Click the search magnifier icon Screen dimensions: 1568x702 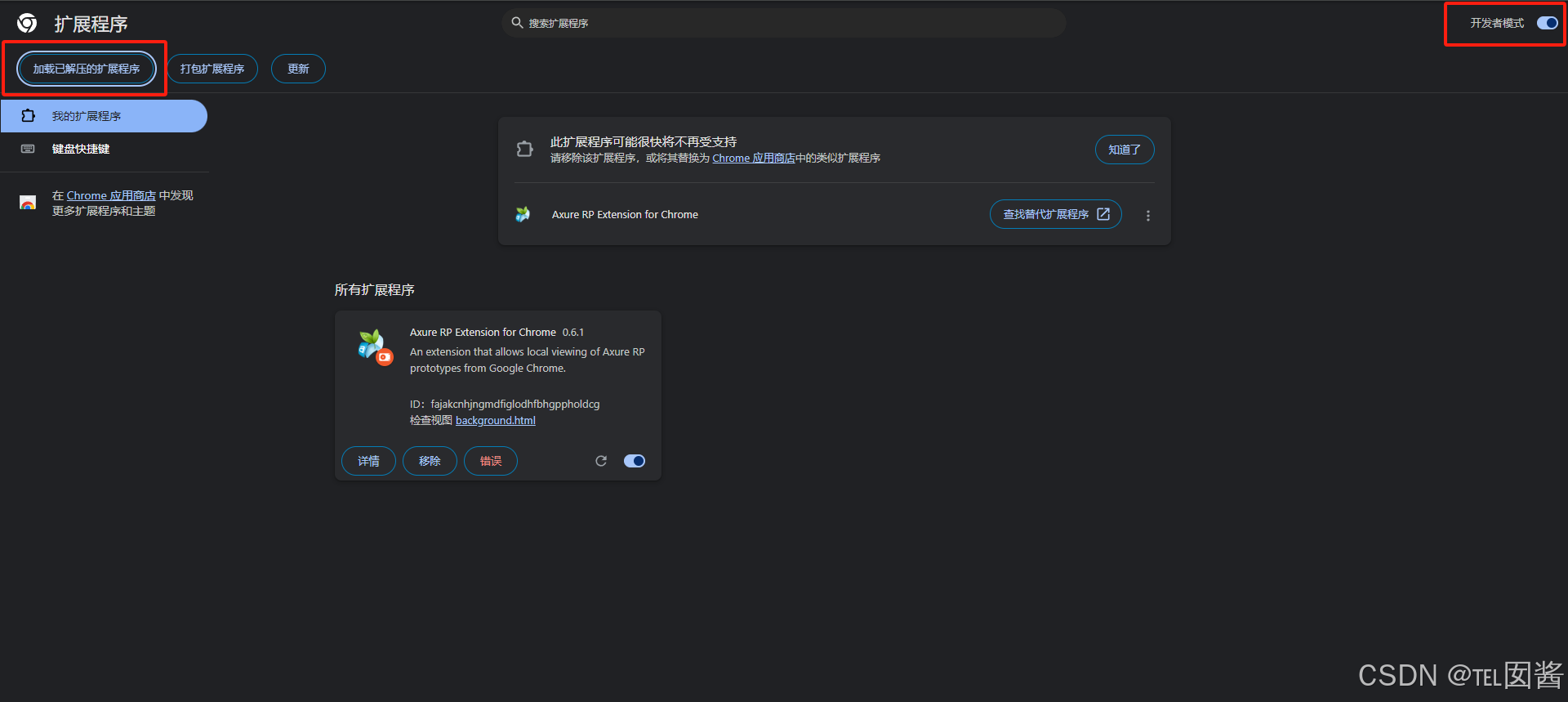pyautogui.click(x=517, y=23)
